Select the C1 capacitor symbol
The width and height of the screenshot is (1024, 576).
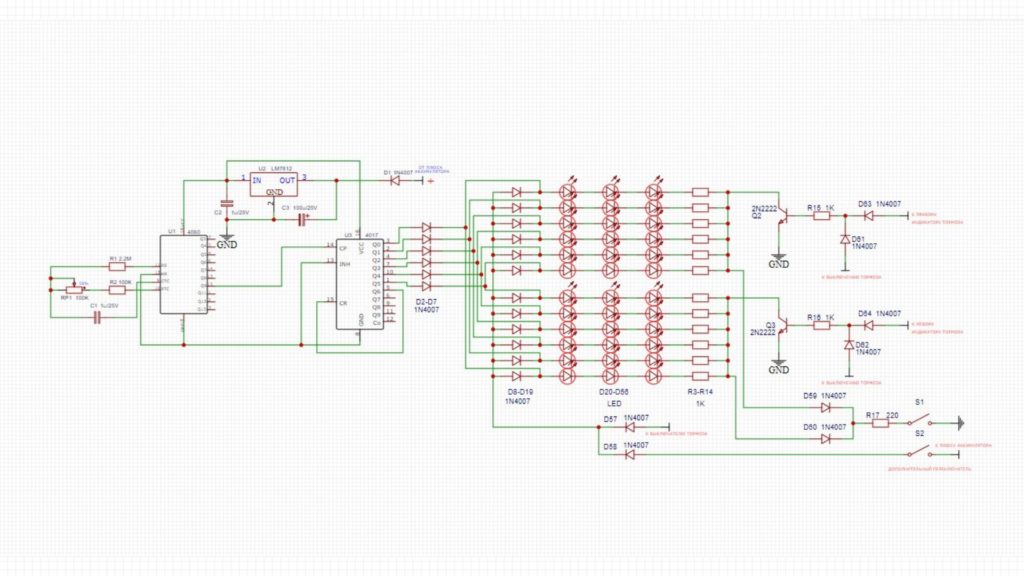point(97,318)
